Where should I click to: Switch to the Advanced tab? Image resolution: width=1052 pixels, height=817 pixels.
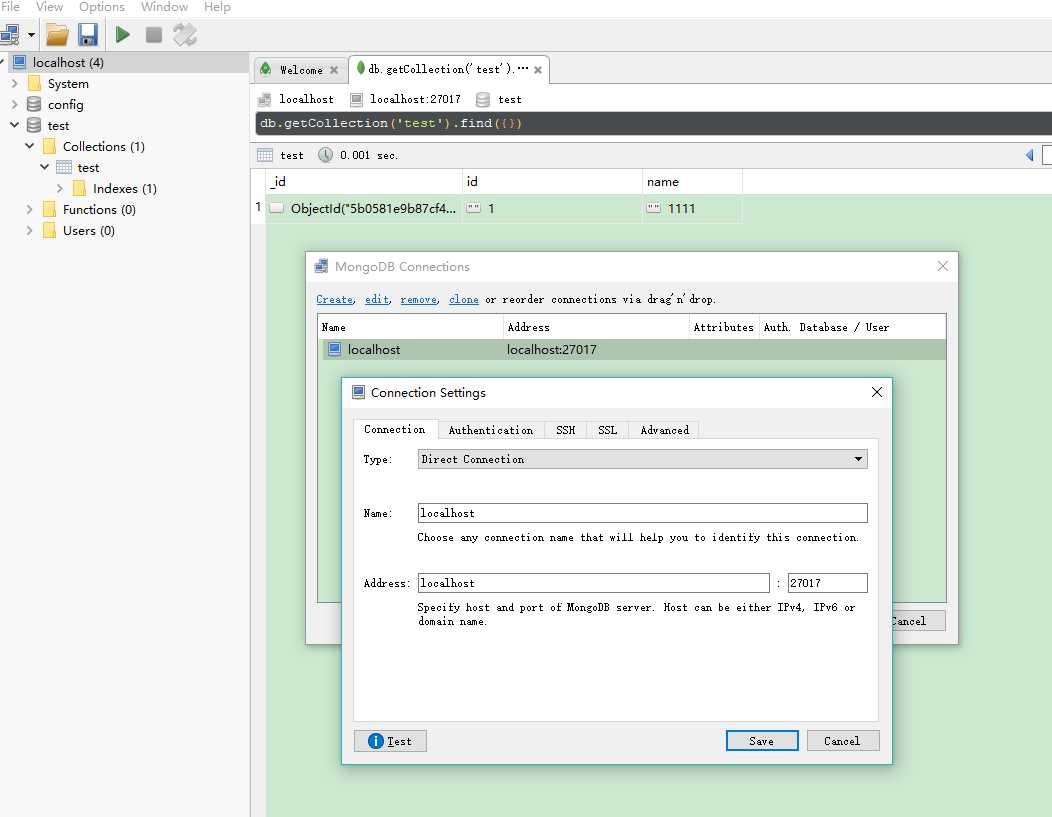tap(664, 430)
